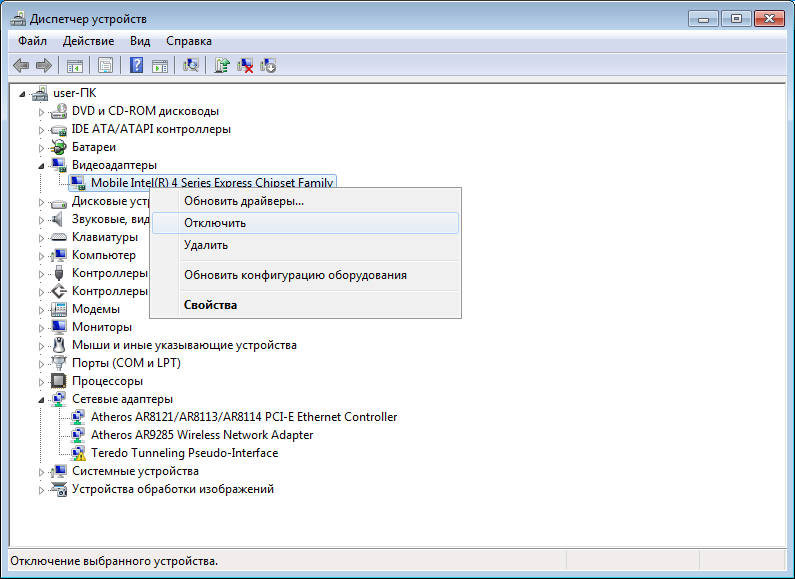Click the user-ПК computer root icon
Screen dimensions: 795x579
tap(40, 93)
